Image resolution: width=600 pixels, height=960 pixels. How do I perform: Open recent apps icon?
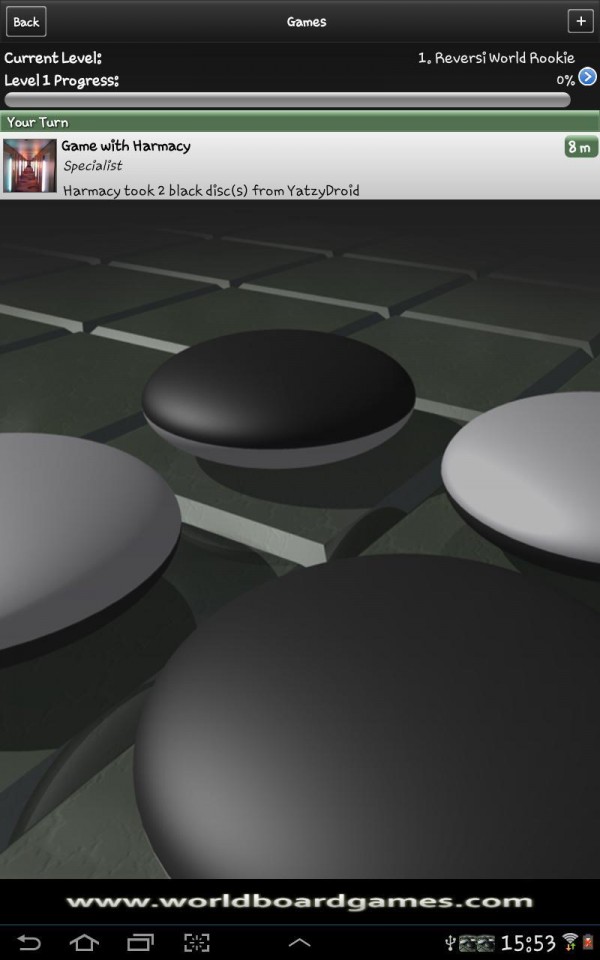click(x=140, y=942)
